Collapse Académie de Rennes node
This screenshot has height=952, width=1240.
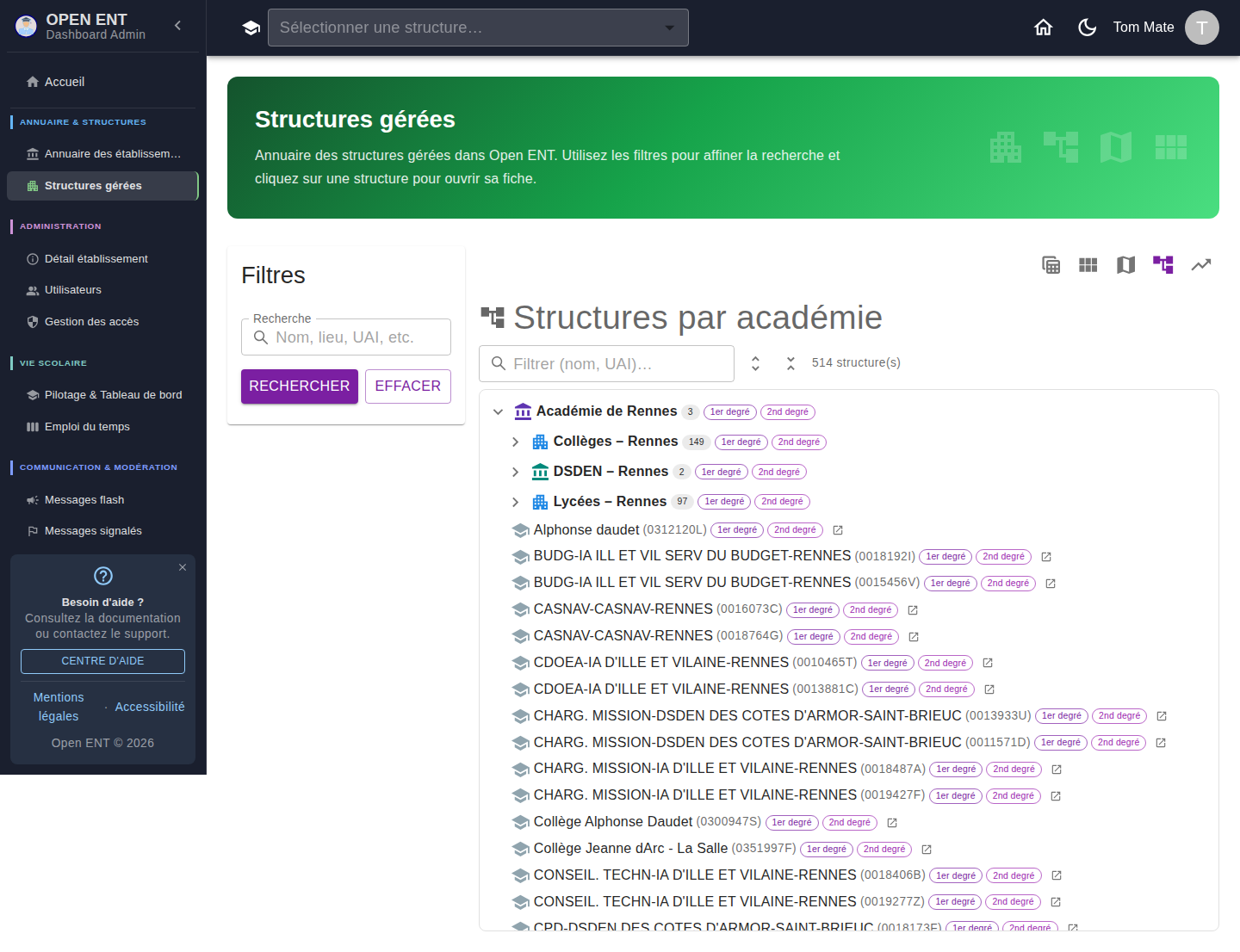pyautogui.click(x=498, y=412)
